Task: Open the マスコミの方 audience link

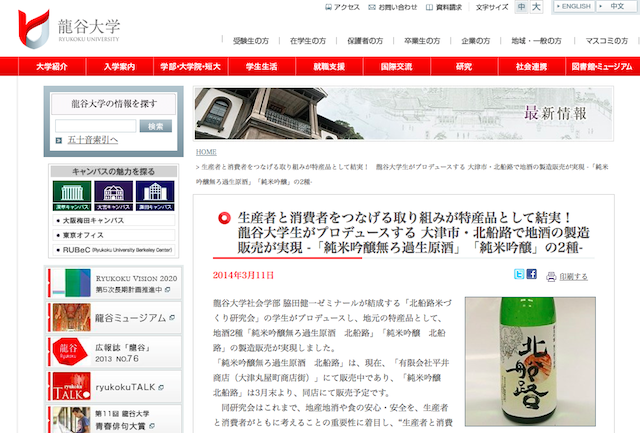Action: 607,41
